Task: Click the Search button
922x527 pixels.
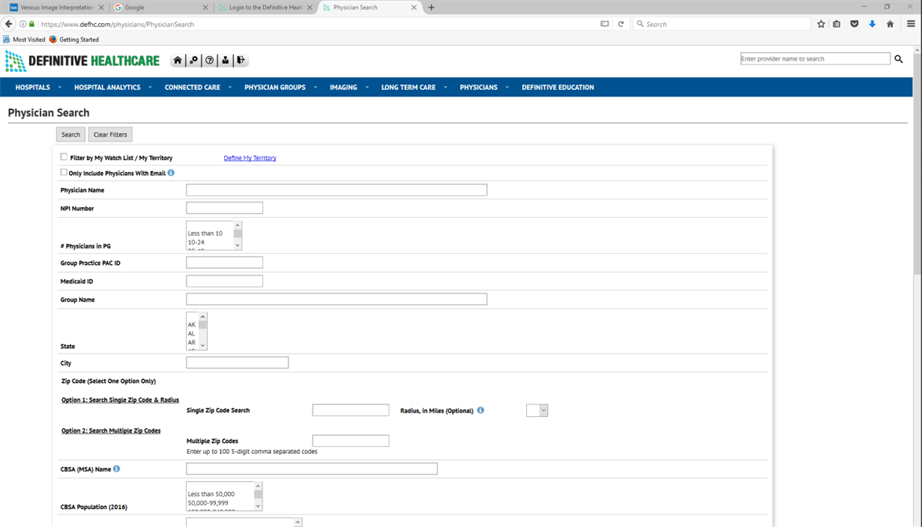Action: click(71, 135)
